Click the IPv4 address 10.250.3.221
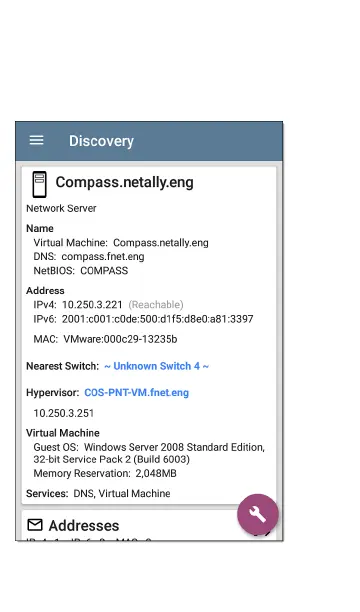Image resolution: width=360 pixels, height=612 pixels. [x=92, y=305]
